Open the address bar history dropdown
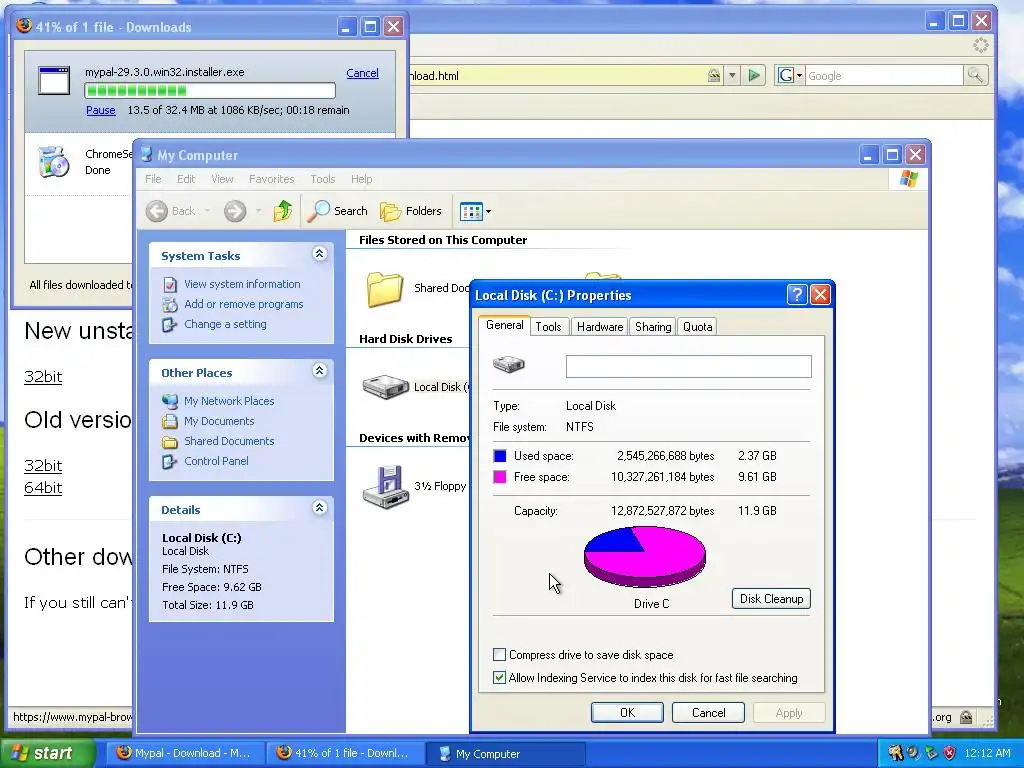The image size is (1024, 768). point(732,76)
